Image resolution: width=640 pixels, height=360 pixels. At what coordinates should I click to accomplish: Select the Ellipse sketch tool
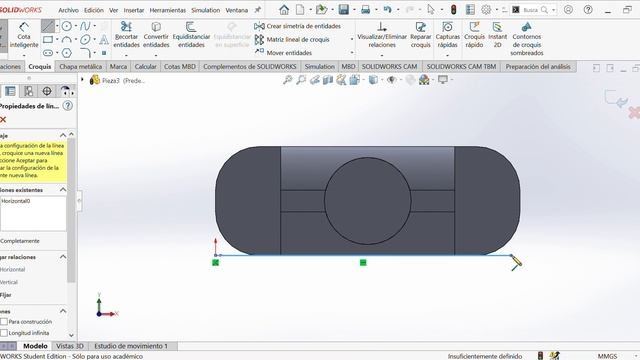(x=85, y=40)
